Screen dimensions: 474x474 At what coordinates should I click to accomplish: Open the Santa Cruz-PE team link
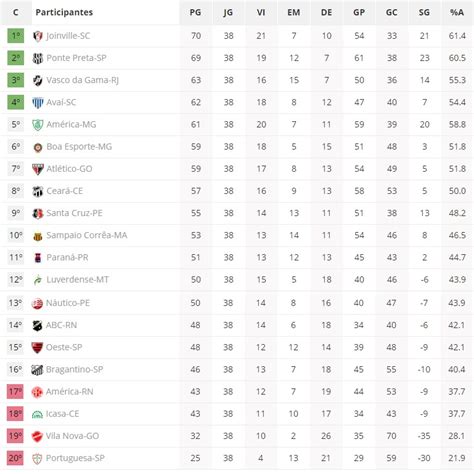pyautogui.click(x=74, y=213)
